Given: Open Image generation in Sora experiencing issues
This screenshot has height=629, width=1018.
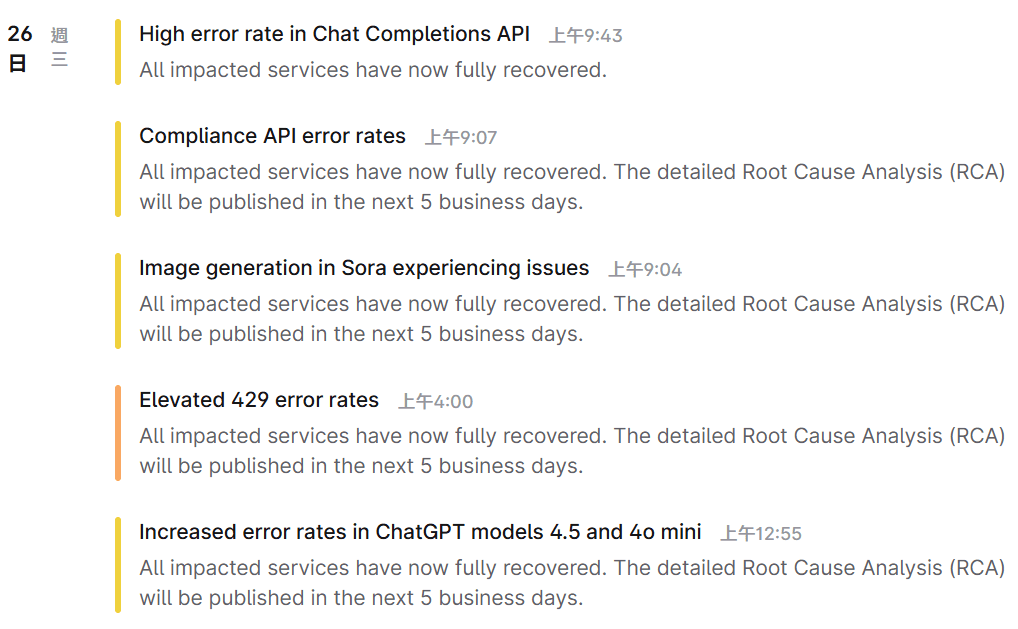Looking at the screenshot, I should point(364,268).
